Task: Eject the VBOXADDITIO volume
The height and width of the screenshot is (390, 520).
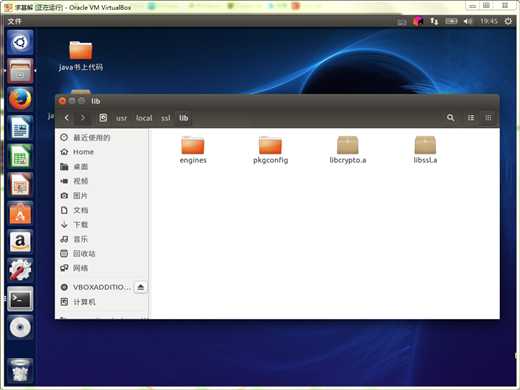Action: pyautogui.click(x=141, y=287)
